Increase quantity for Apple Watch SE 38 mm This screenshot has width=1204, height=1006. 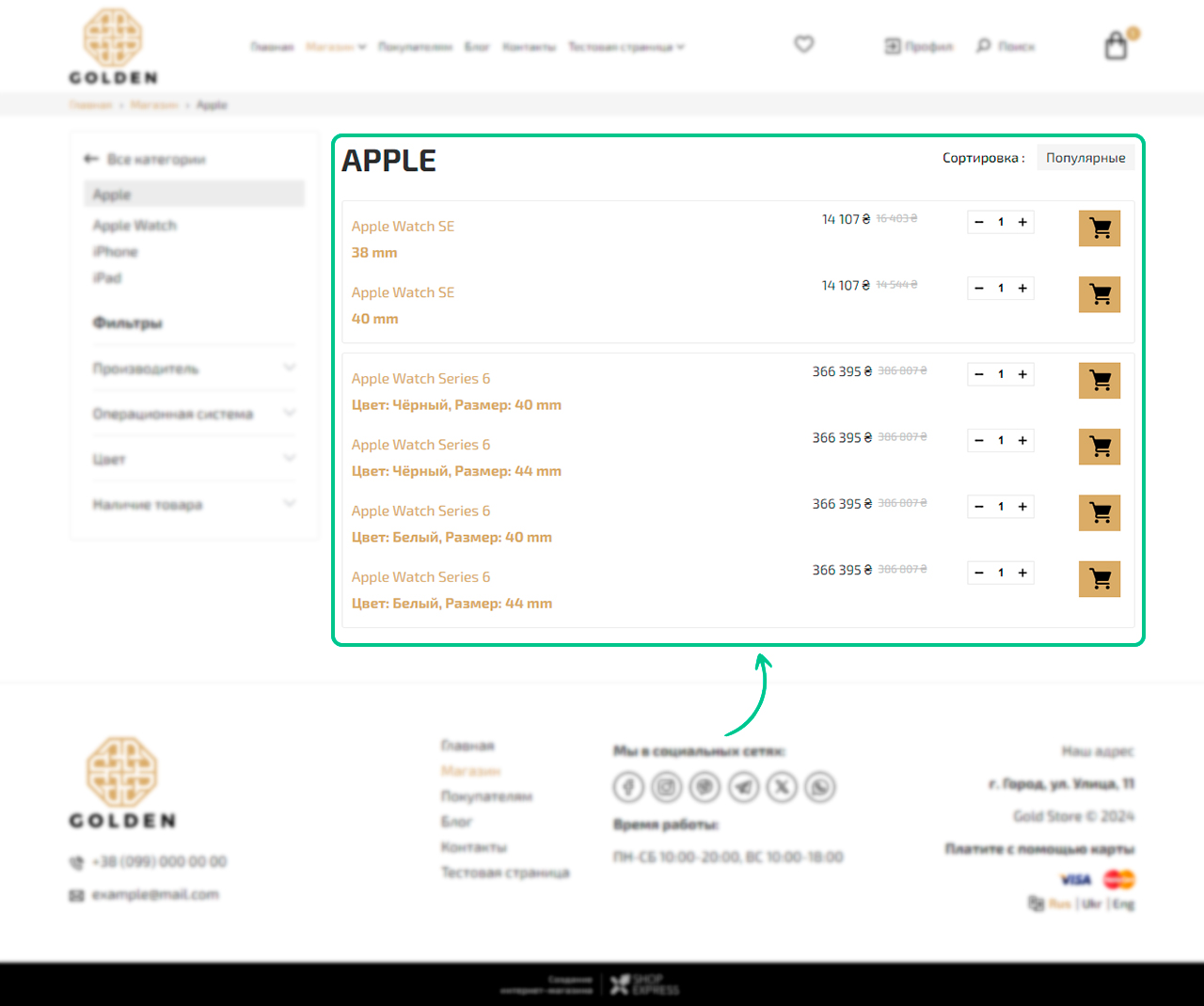click(x=1022, y=222)
